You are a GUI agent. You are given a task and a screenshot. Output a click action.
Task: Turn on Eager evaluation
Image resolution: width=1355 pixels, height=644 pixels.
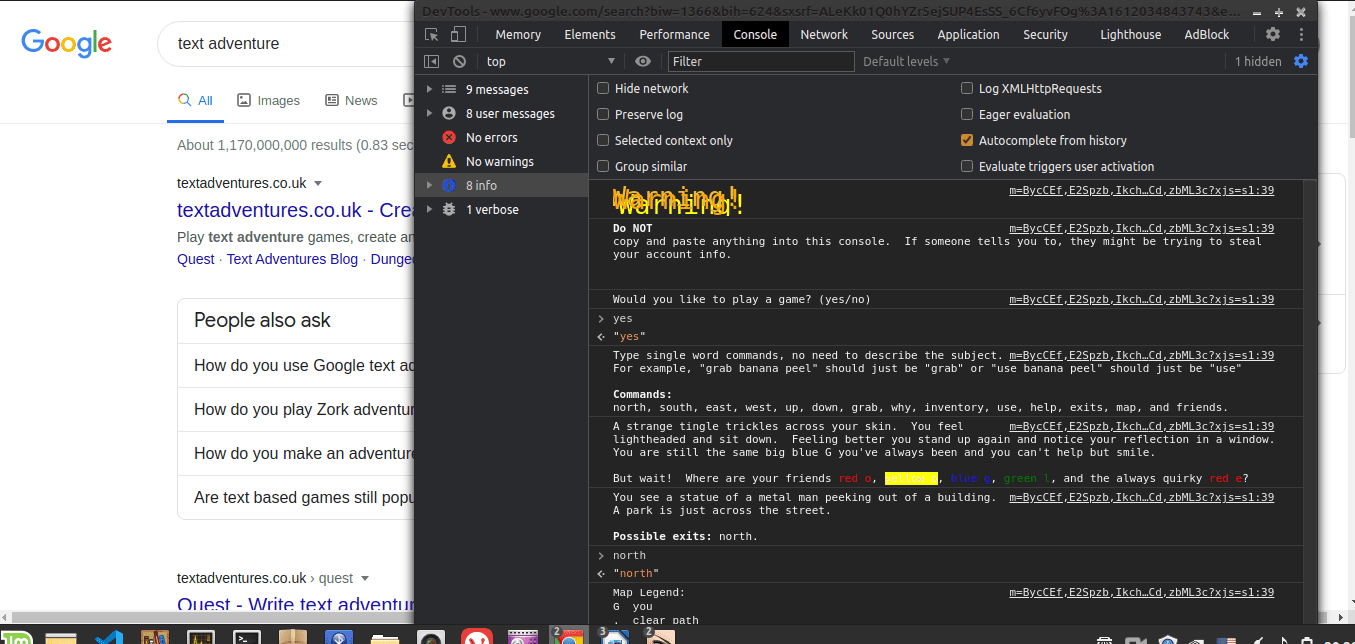[x=967, y=114]
